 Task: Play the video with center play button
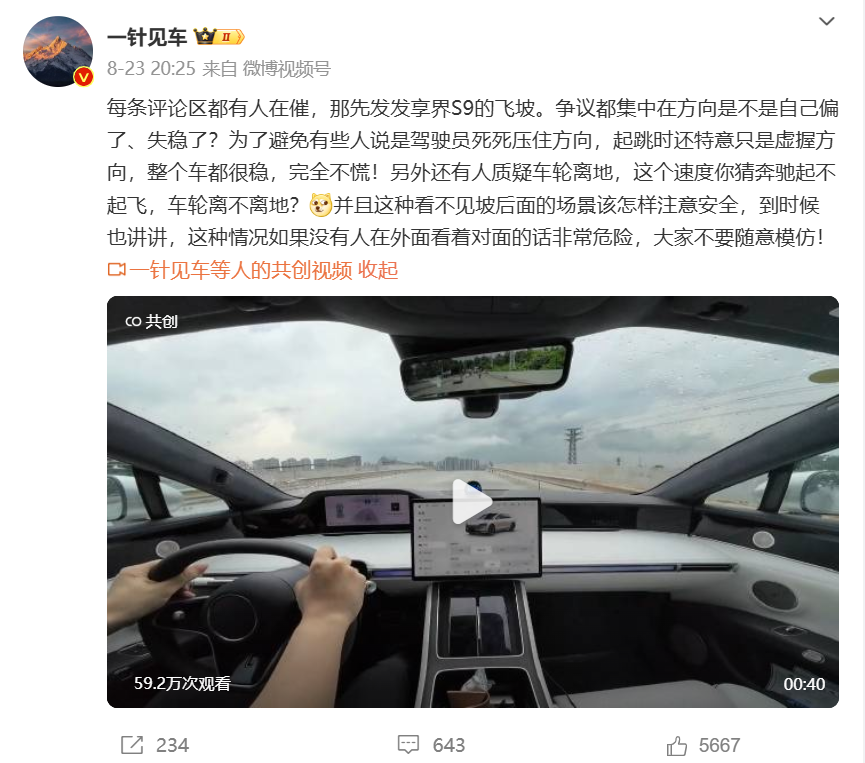coord(472,501)
